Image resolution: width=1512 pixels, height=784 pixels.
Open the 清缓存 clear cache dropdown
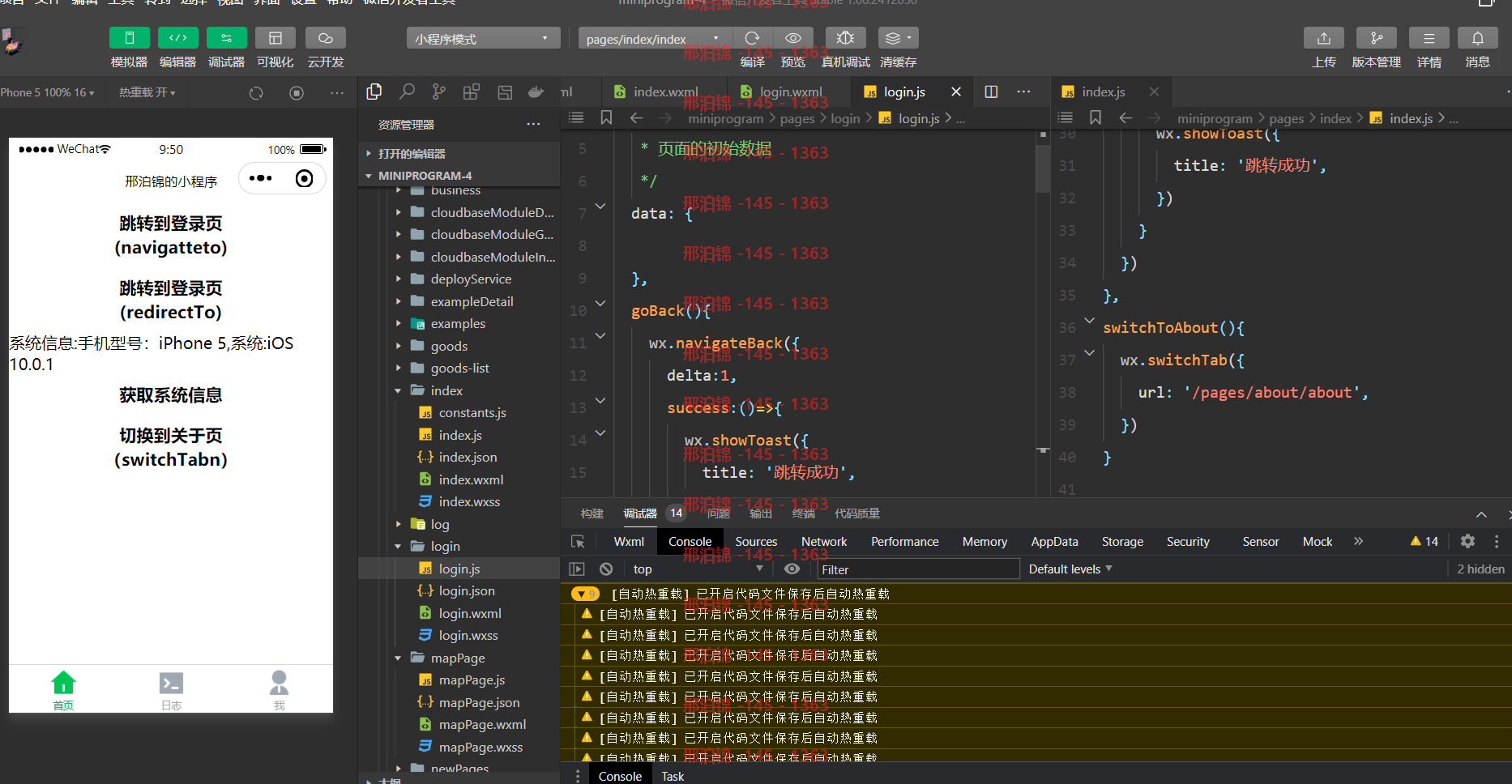[x=899, y=38]
